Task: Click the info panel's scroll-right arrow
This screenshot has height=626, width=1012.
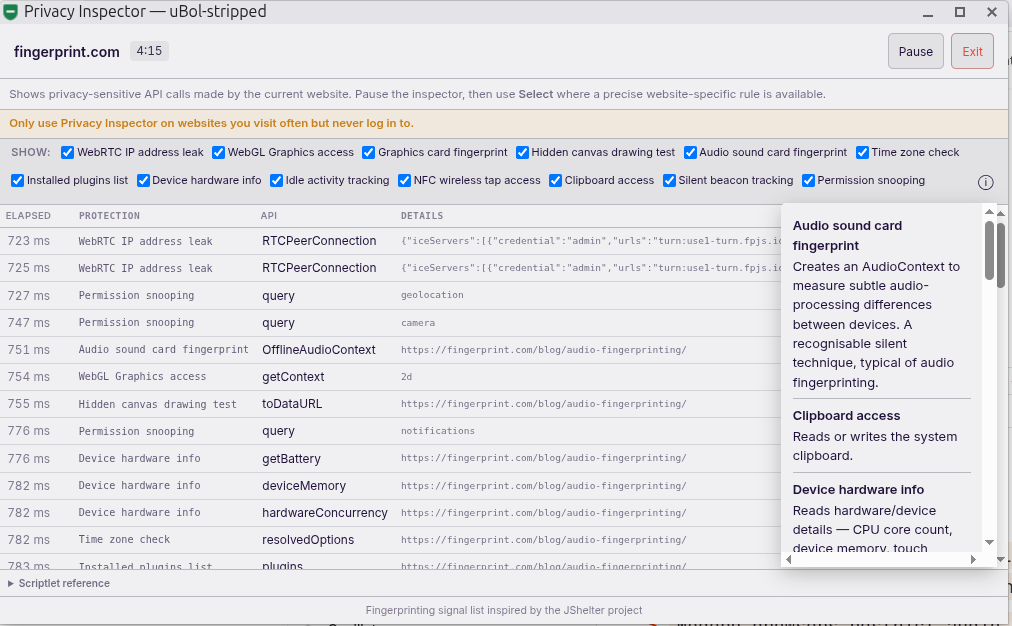Action: tap(973, 560)
